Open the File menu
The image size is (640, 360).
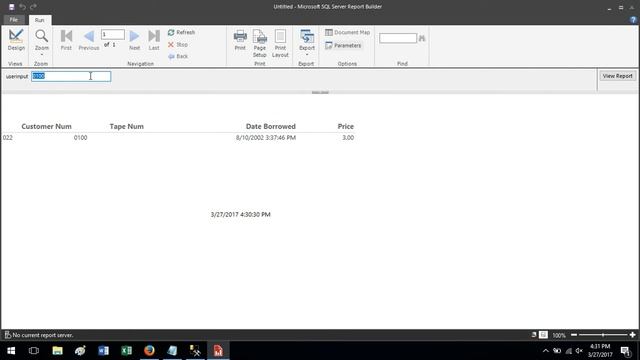click(13, 20)
